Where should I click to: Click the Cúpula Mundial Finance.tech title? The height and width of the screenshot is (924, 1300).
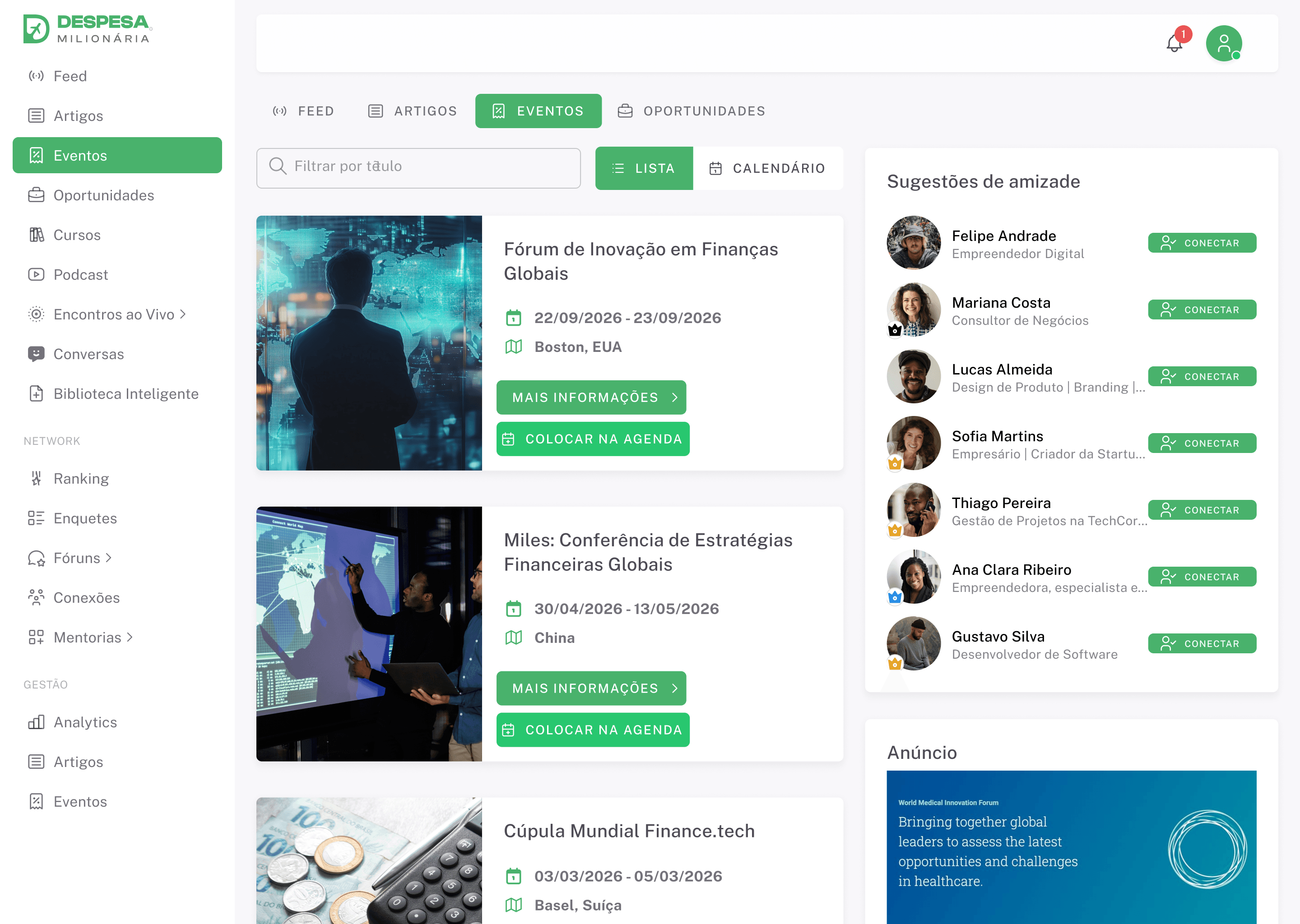coord(629,831)
